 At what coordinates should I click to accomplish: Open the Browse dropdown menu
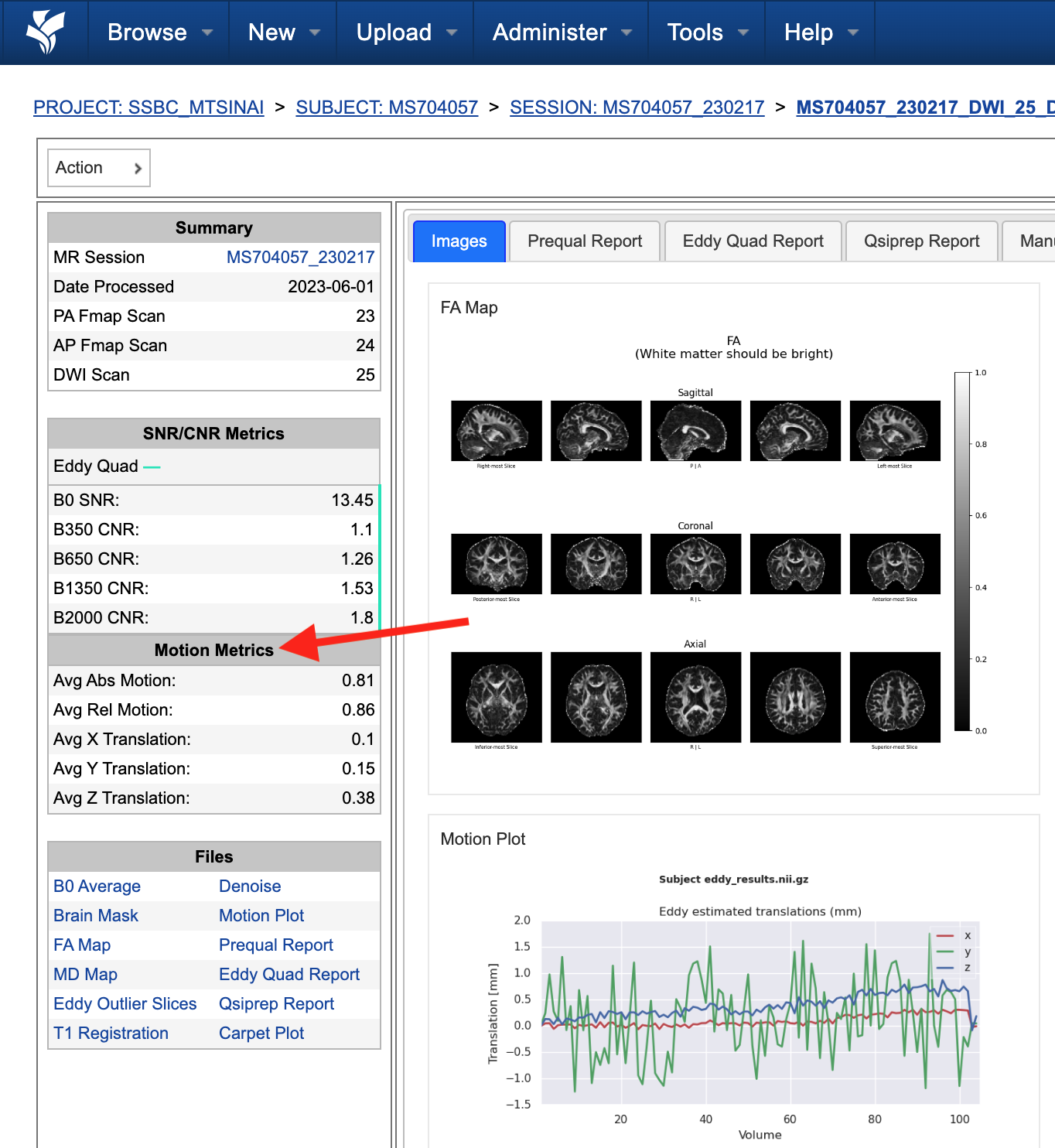tap(159, 32)
